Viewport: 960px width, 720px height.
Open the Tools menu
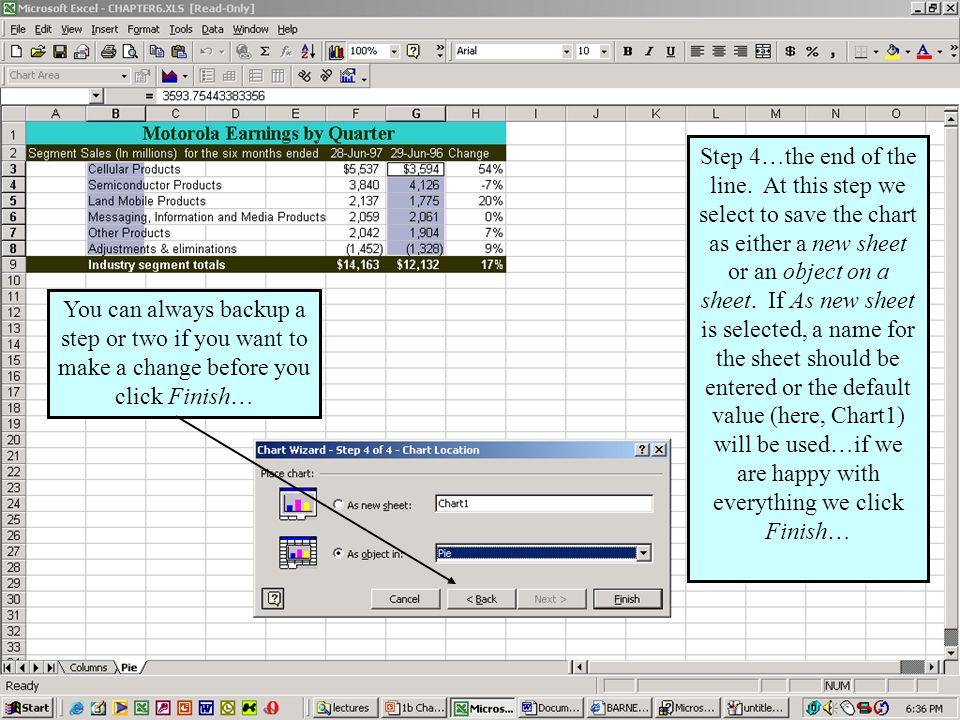pyautogui.click(x=181, y=29)
